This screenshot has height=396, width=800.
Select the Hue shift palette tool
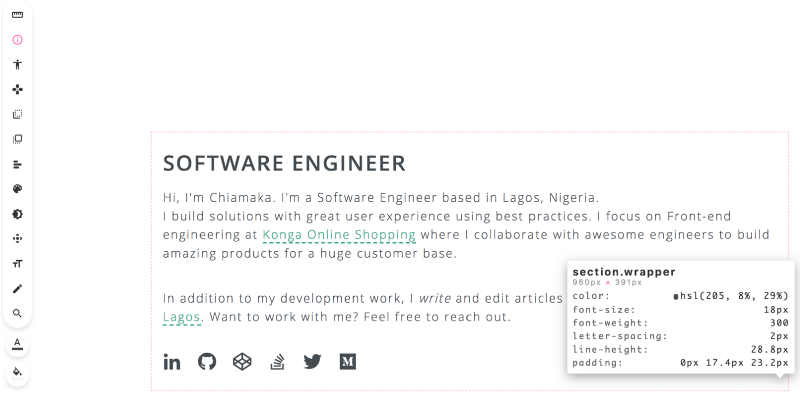pos(17,189)
